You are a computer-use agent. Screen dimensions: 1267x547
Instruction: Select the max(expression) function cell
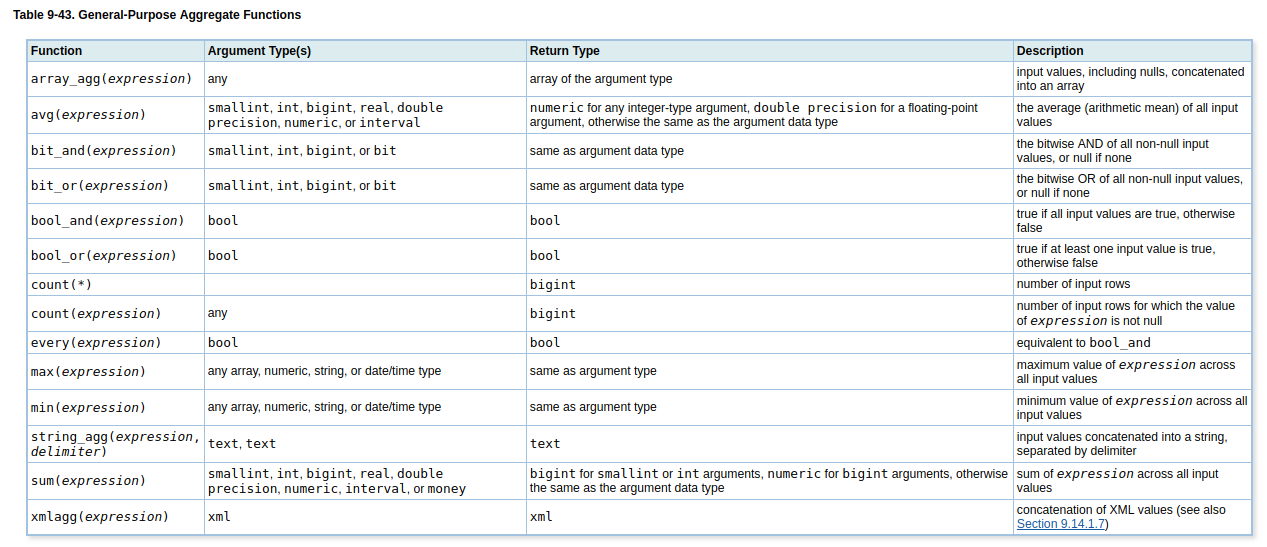[x=88, y=372]
